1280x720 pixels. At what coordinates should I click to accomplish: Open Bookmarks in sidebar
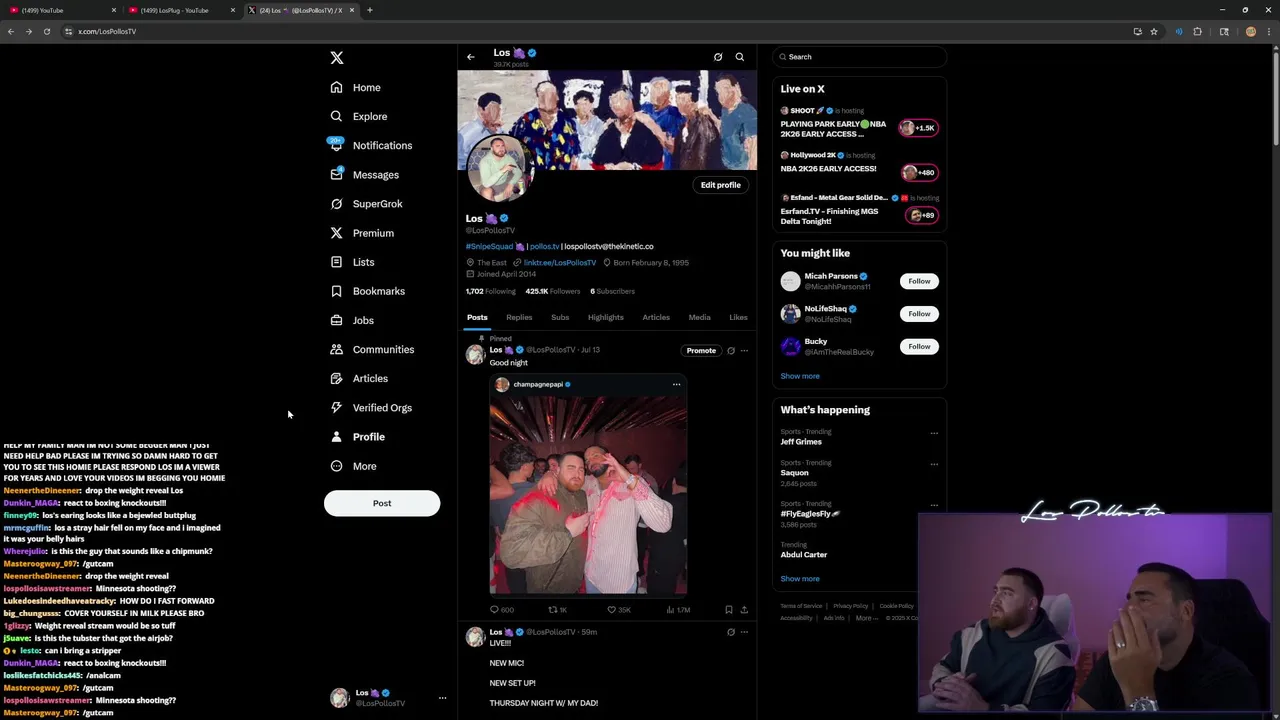367,291
